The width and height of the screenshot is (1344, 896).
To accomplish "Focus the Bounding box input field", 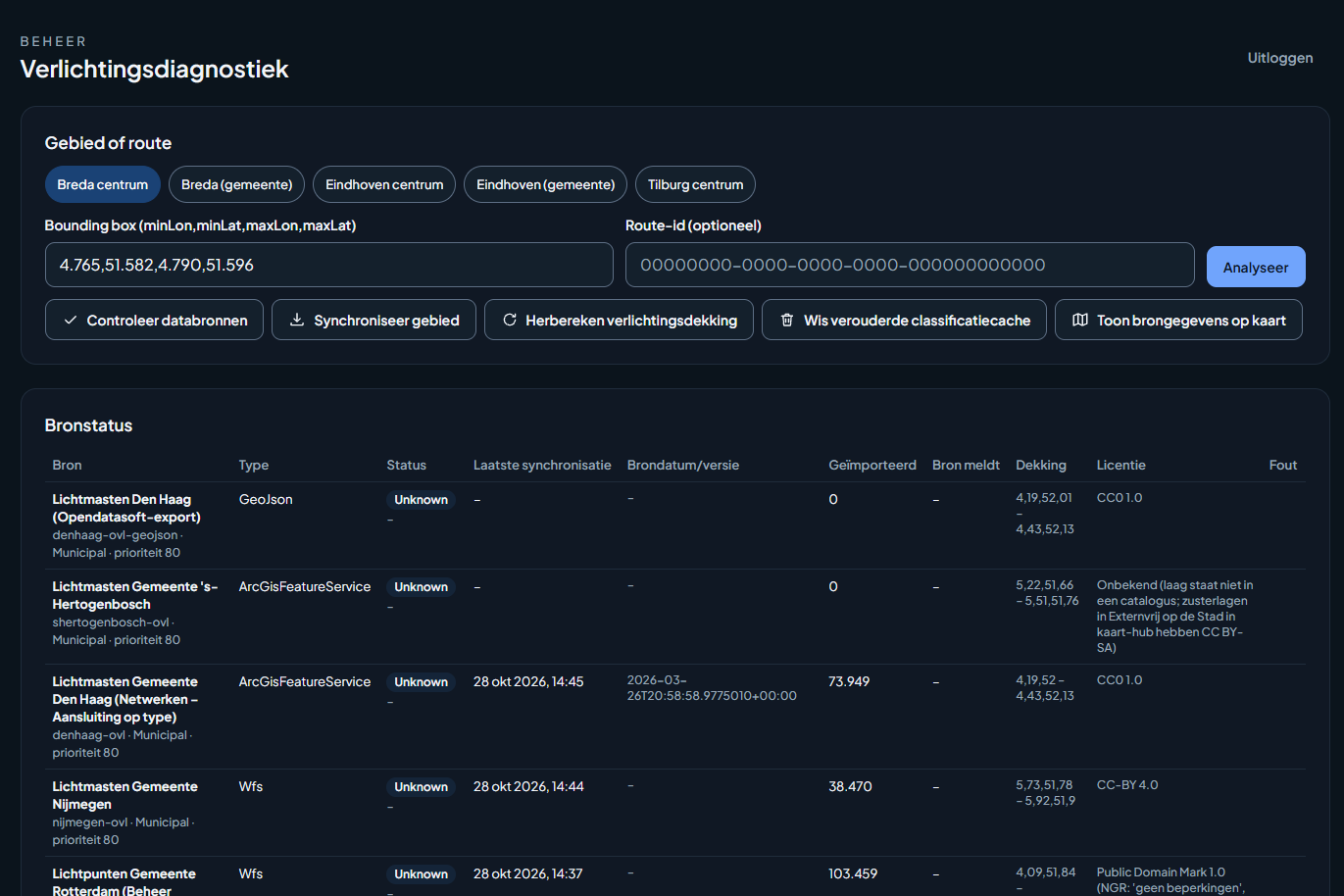I will point(329,265).
